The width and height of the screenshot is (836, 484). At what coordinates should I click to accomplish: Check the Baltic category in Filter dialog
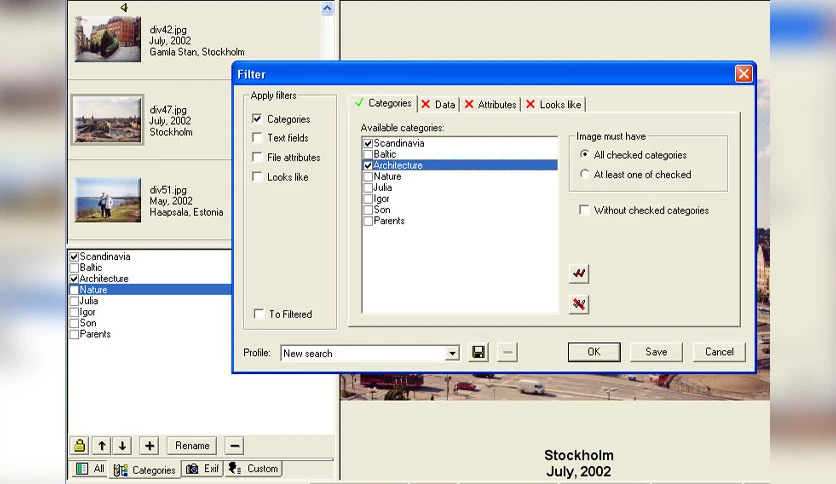tap(368, 155)
